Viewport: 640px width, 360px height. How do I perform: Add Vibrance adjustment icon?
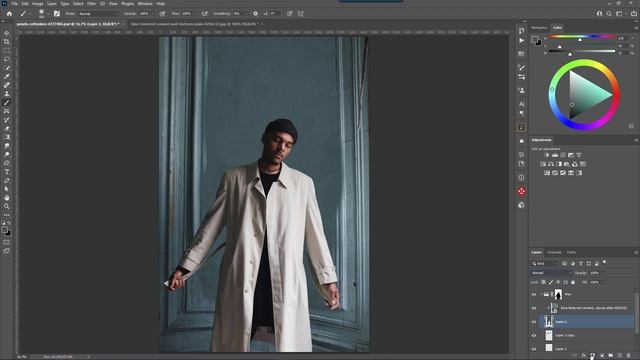pyautogui.click(x=579, y=155)
